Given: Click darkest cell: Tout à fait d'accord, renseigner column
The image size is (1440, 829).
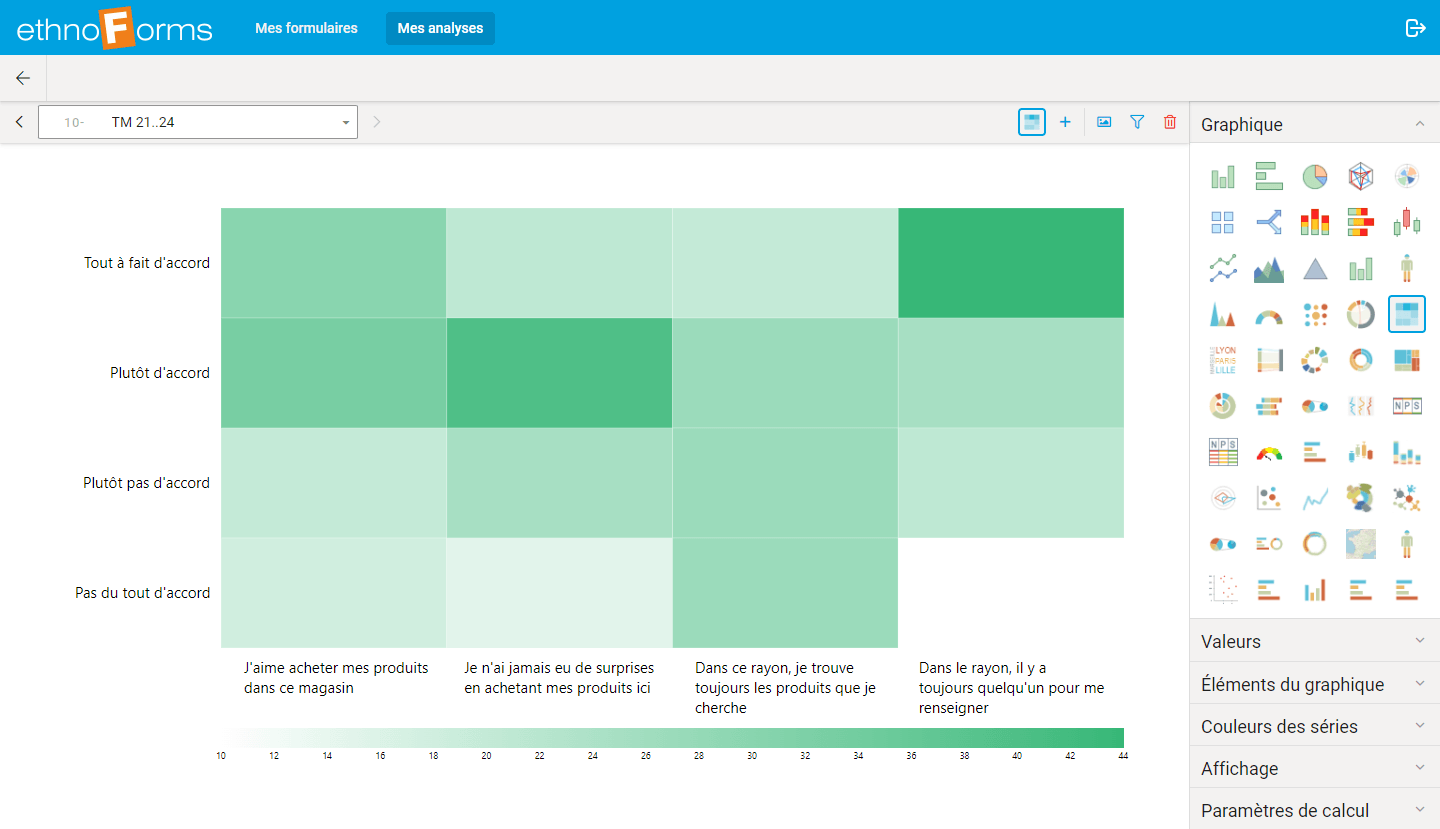Looking at the screenshot, I should pos(1011,263).
